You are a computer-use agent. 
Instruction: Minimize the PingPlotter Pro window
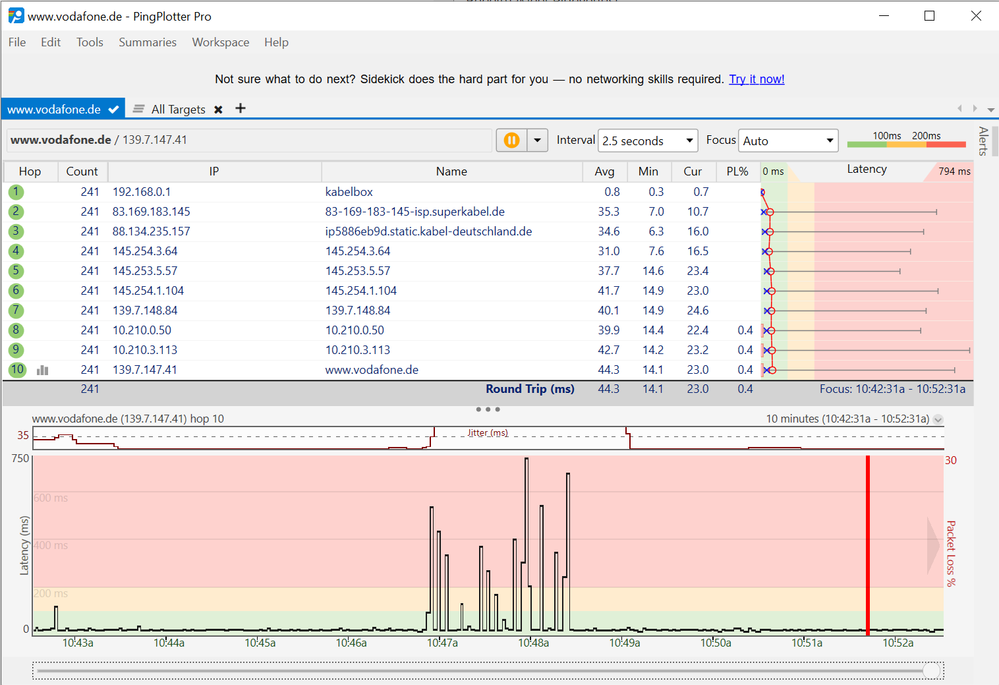point(884,16)
